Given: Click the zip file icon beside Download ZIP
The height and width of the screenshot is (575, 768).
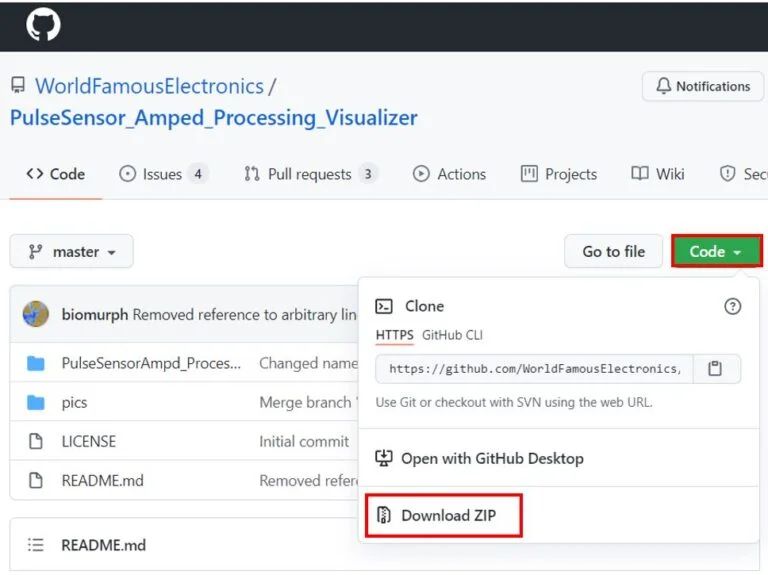Looking at the screenshot, I should coord(384,515).
